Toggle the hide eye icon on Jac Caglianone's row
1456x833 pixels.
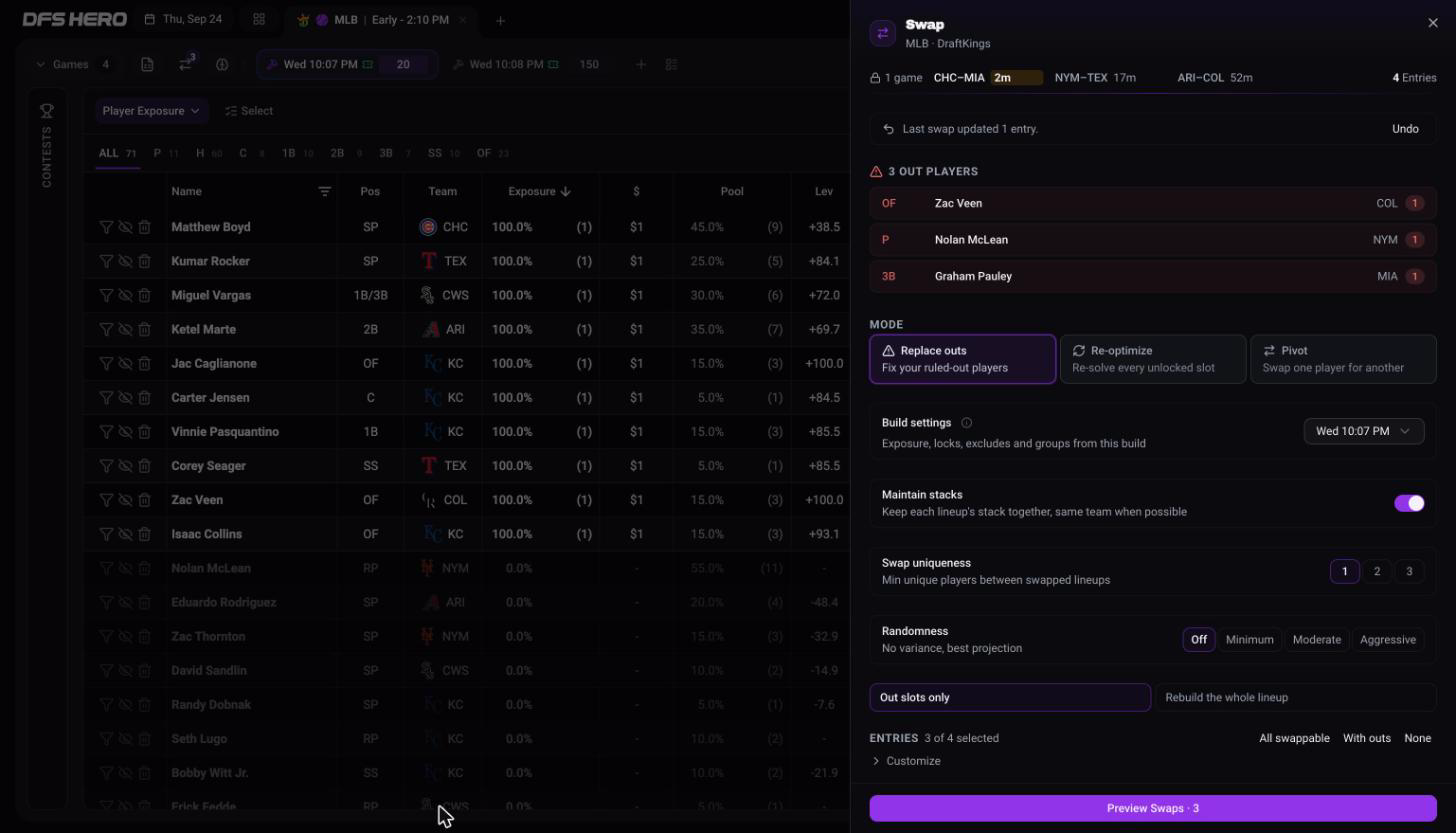click(125, 363)
